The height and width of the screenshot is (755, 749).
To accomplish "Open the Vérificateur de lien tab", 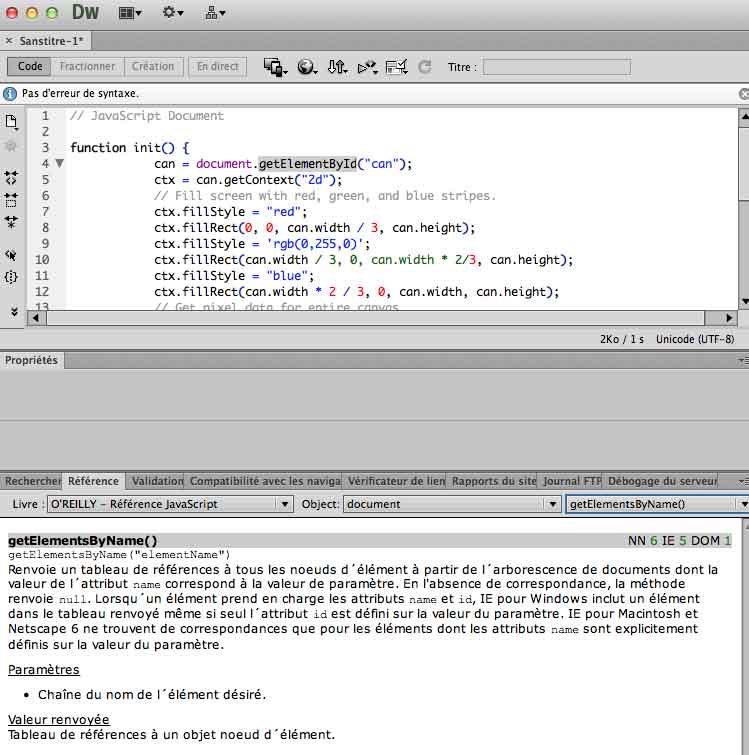I will tap(396, 481).
